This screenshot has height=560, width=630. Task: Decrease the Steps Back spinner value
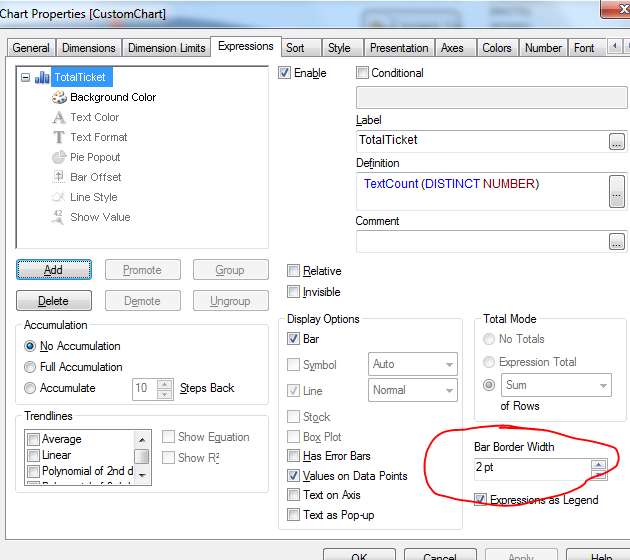click(x=164, y=394)
